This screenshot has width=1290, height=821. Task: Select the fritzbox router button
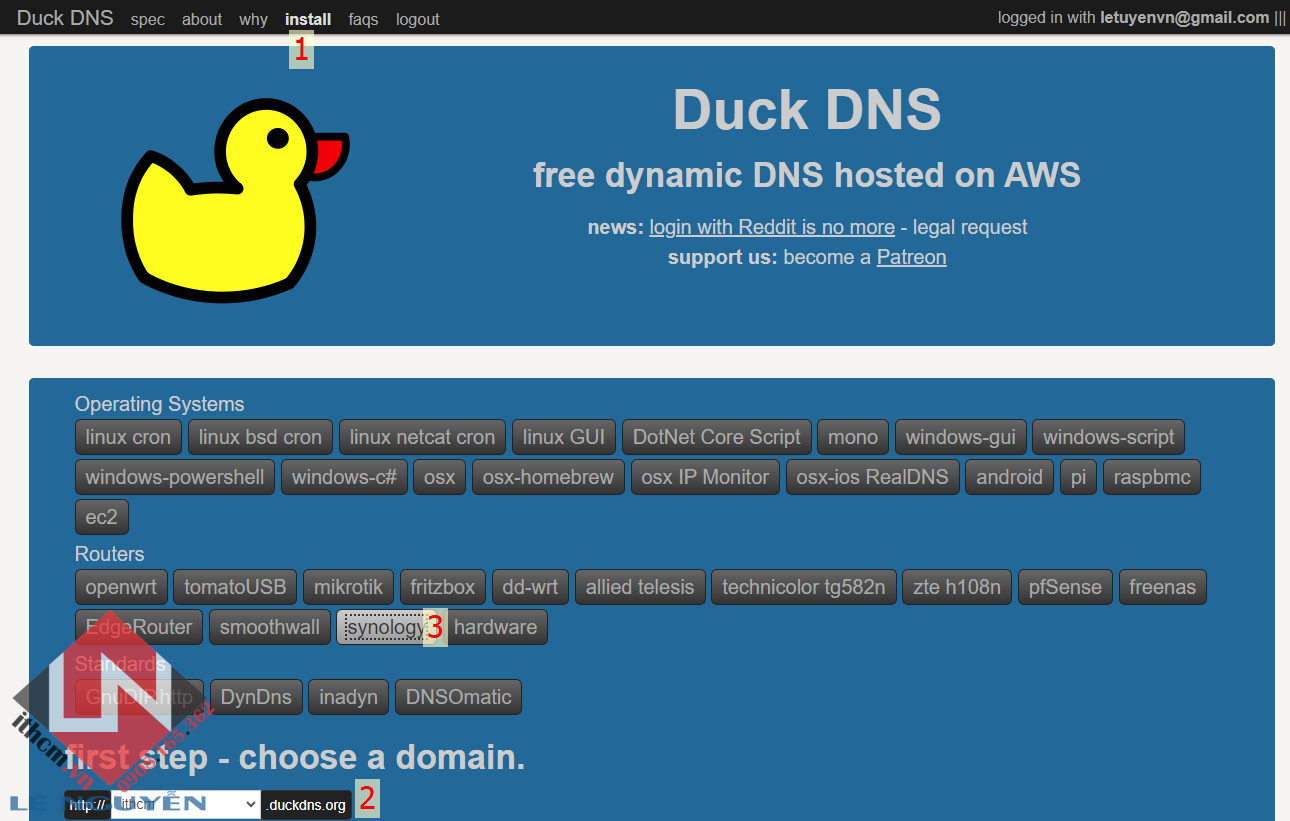pyautogui.click(x=443, y=587)
